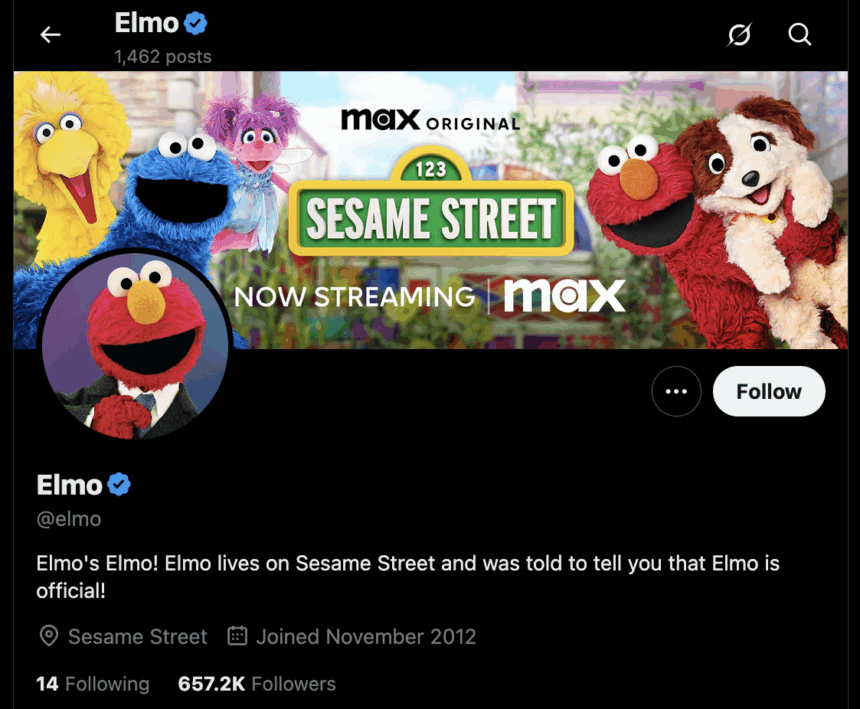
Task: Click the Joined November 2012 text
Action: 366,637
